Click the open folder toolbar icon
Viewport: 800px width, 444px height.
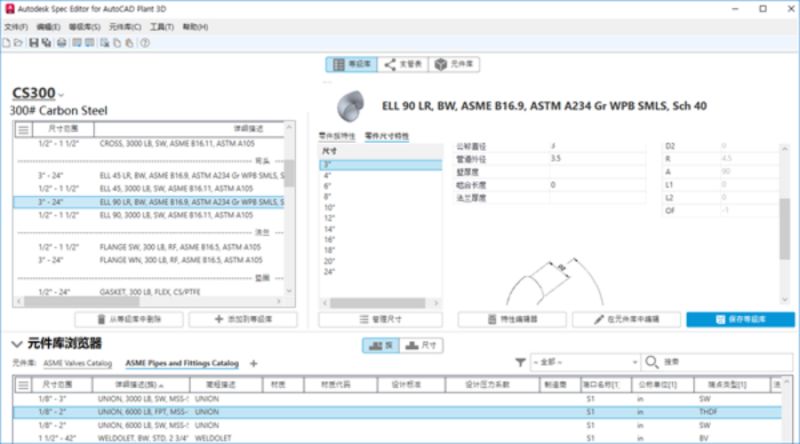pos(18,43)
